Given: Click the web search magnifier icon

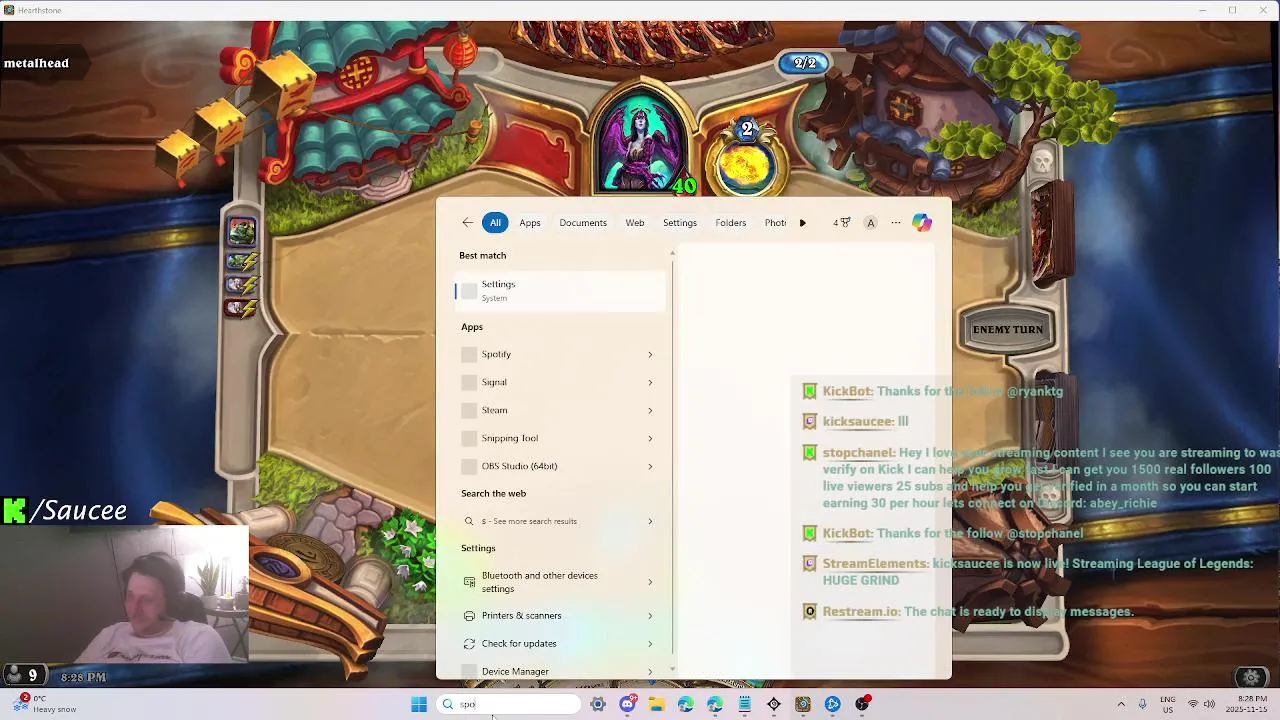Looking at the screenshot, I should pyautogui.click(x=469, y=521).
